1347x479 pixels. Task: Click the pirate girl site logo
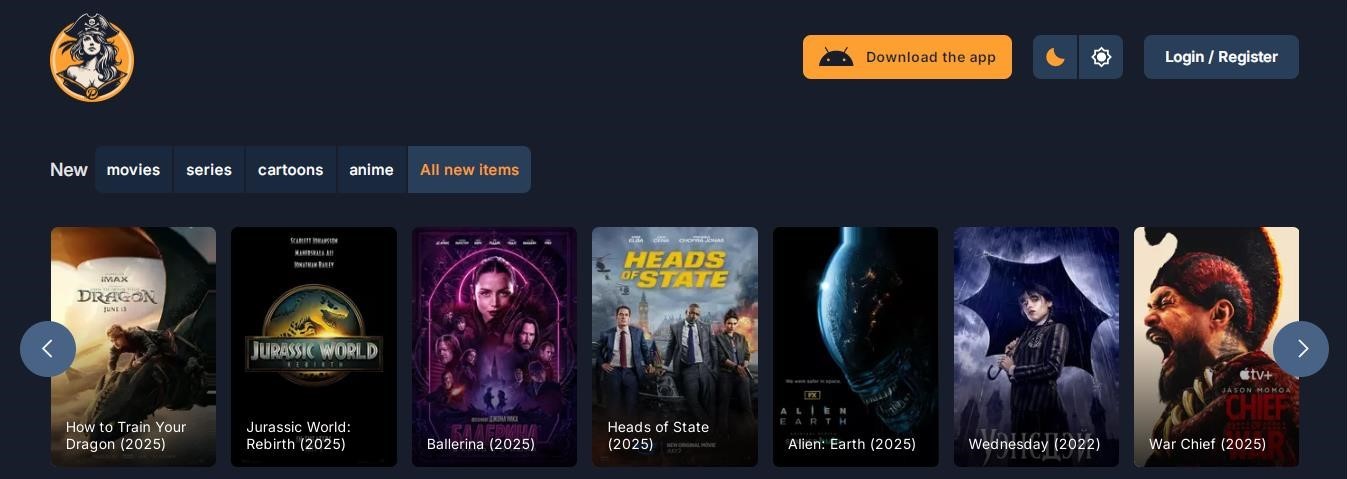tap(92, 57)
